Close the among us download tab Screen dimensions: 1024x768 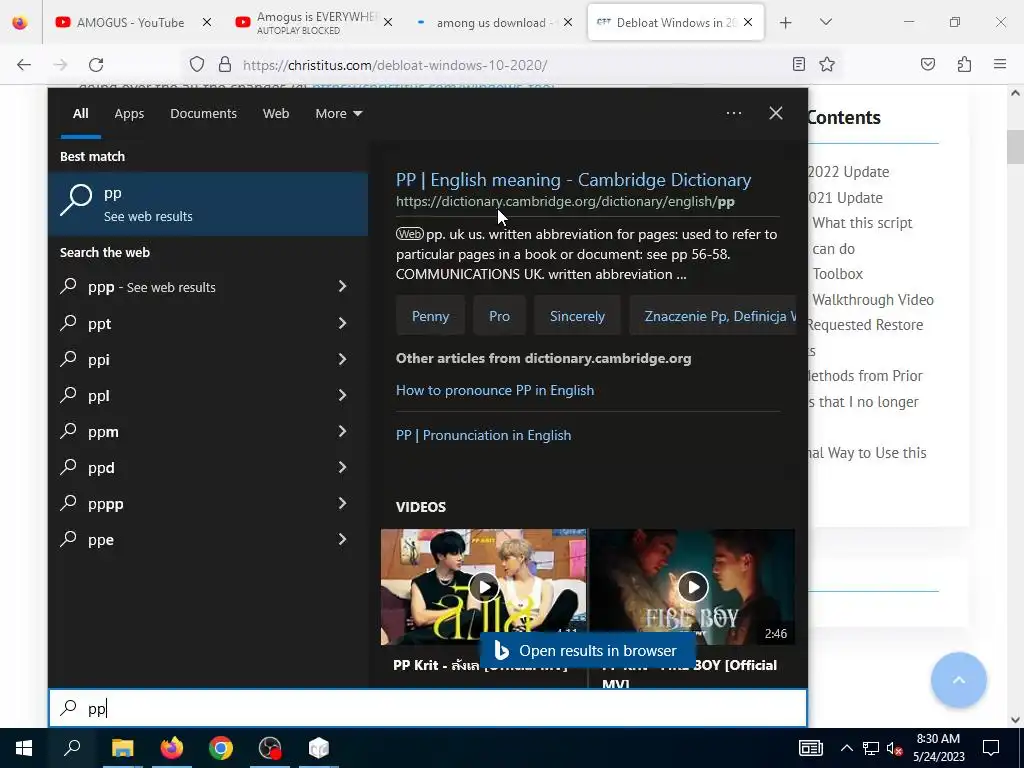tap(568, 22)
